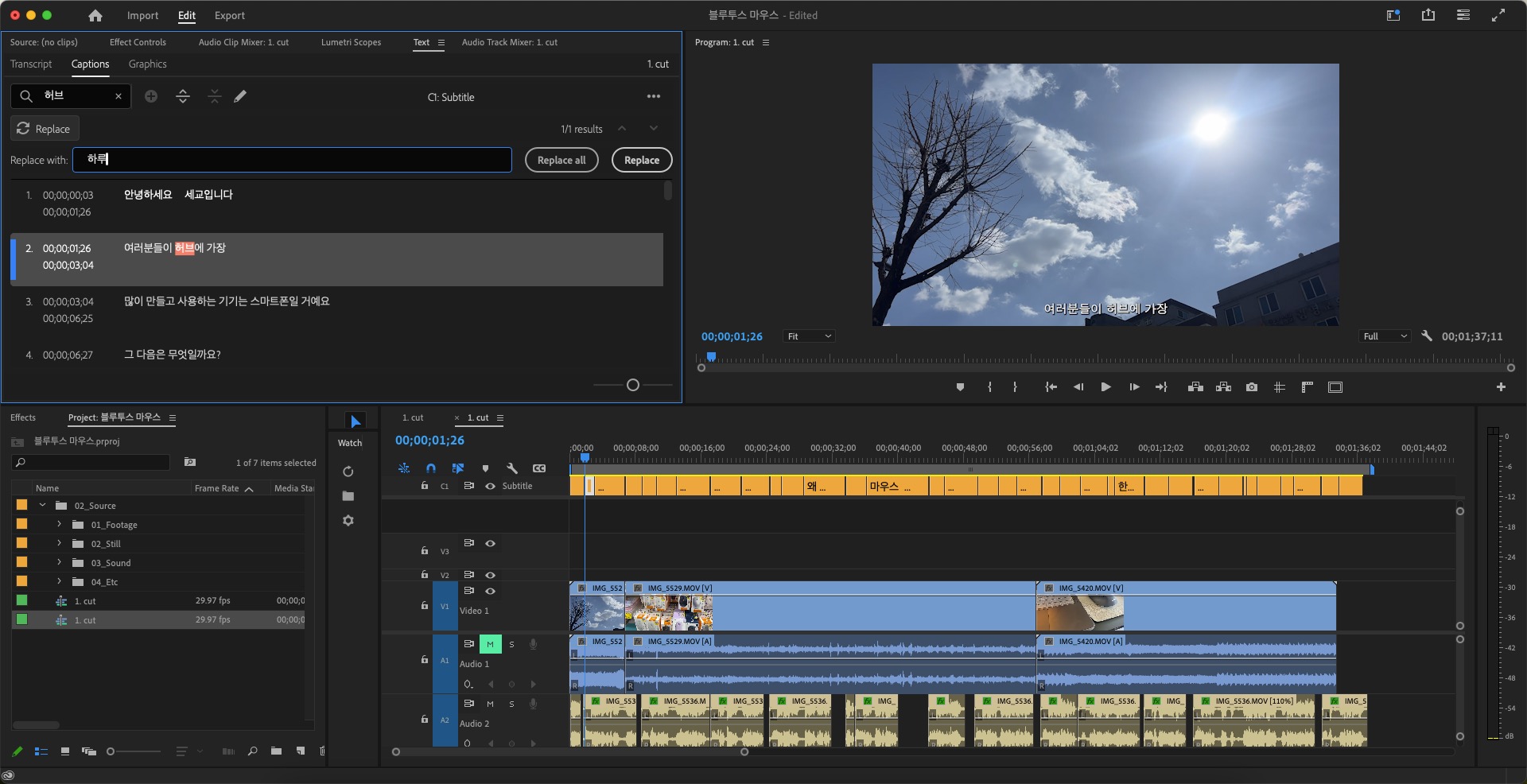This screenshot has width=1527, height=784.
Task: Open the Full playback resolution dropdown
Action: click(x=1385, y=336)
